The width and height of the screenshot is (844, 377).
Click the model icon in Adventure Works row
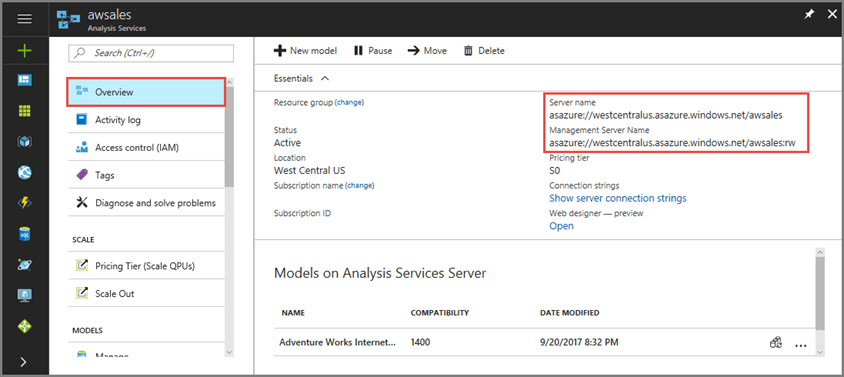tap(776, 343)
